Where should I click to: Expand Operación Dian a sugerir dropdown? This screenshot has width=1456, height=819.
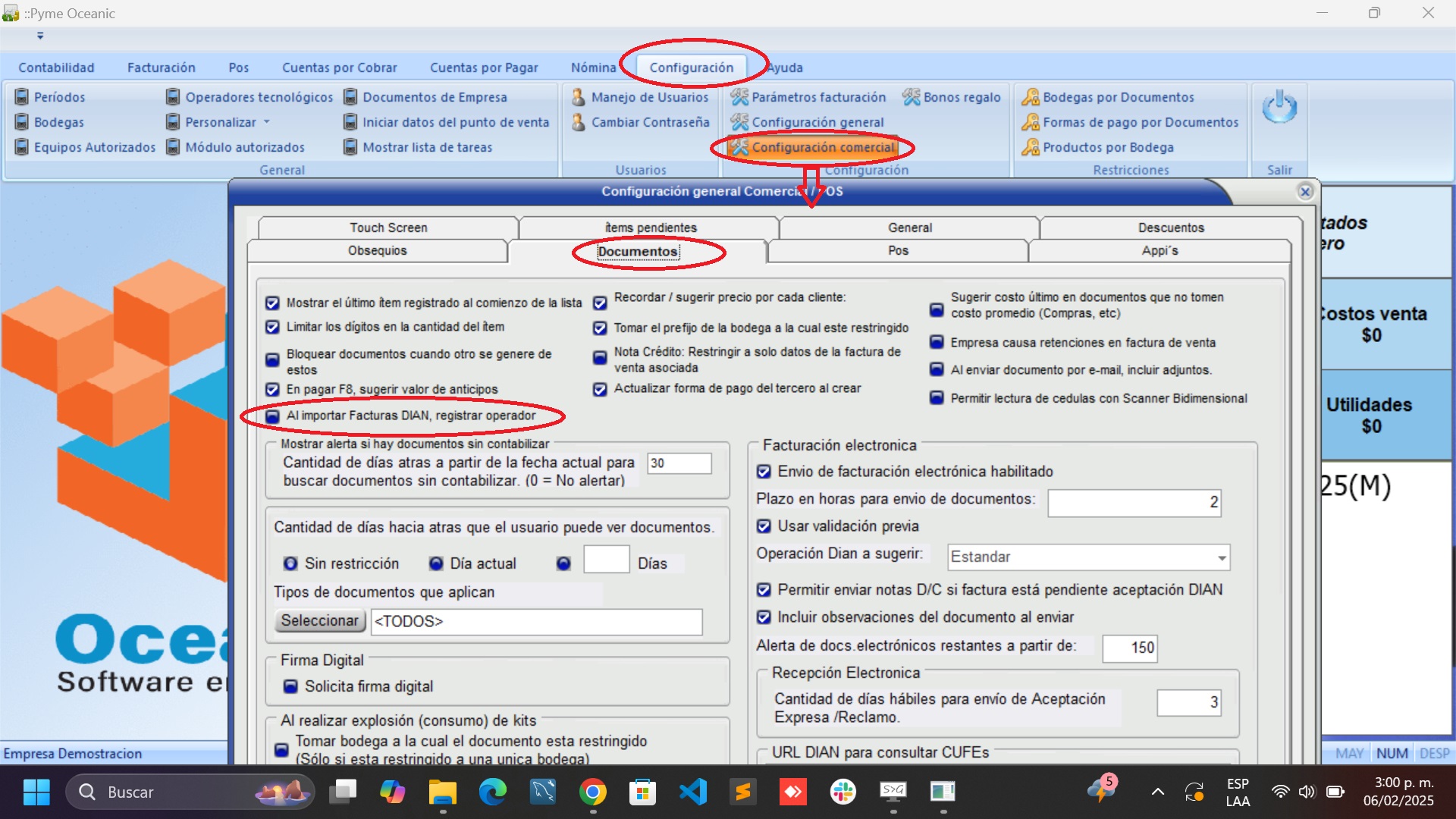coord(1222,558)
